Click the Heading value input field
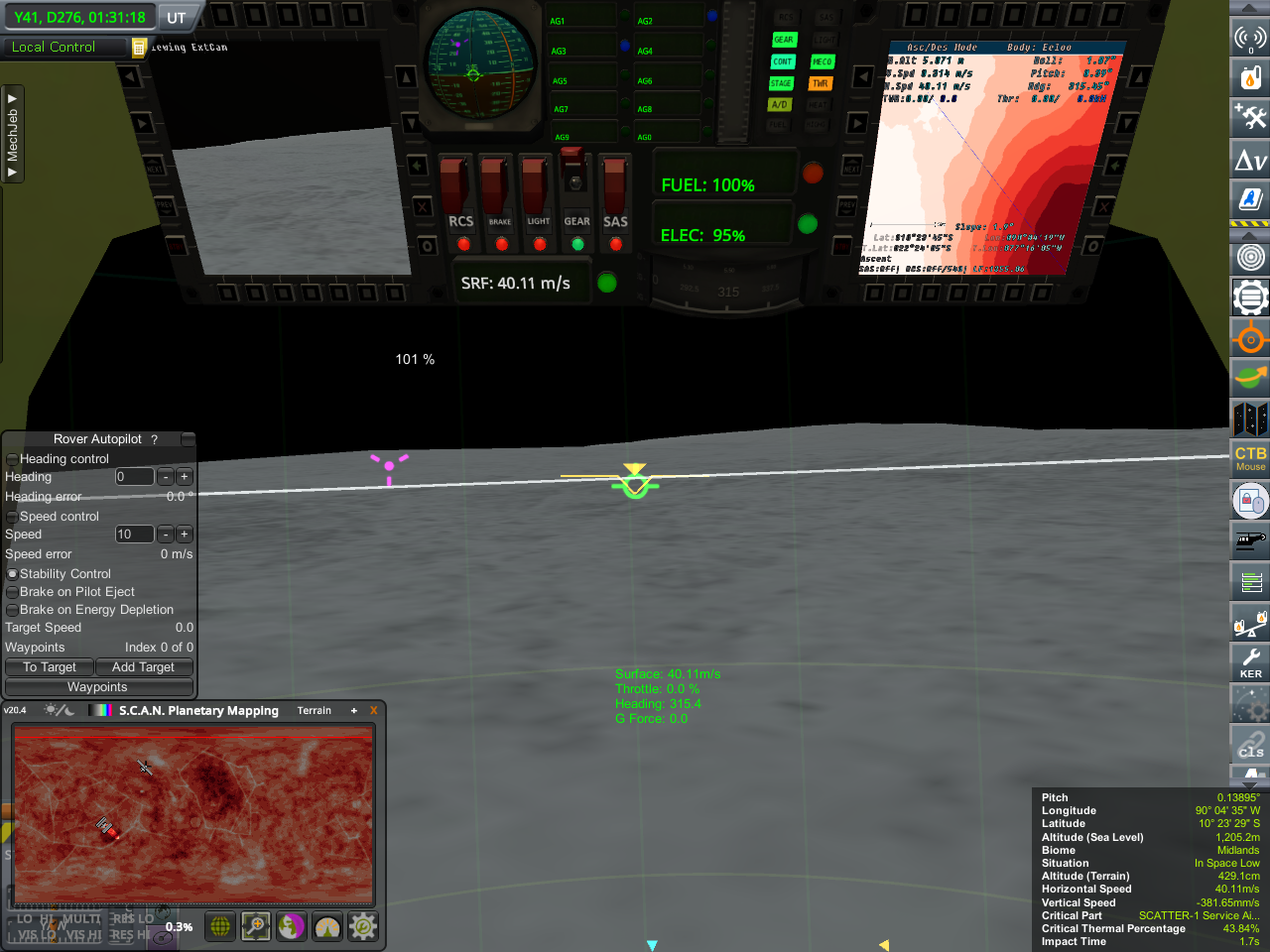Image resolution: width=1270 pixels, height=952 pixels. pos(134,477)
